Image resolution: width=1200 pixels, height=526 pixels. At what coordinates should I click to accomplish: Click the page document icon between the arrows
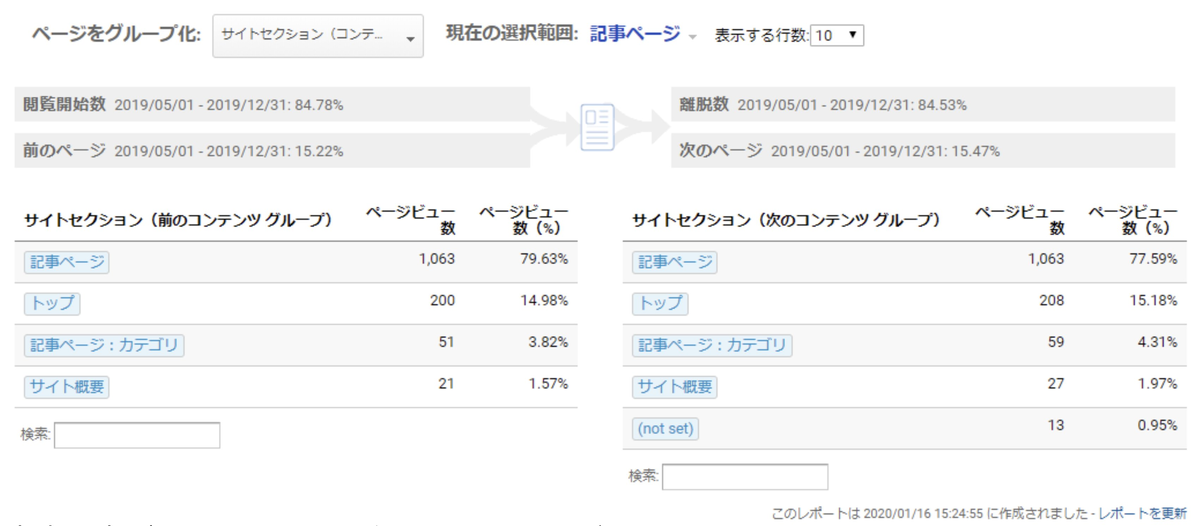(x=597, y=129)
